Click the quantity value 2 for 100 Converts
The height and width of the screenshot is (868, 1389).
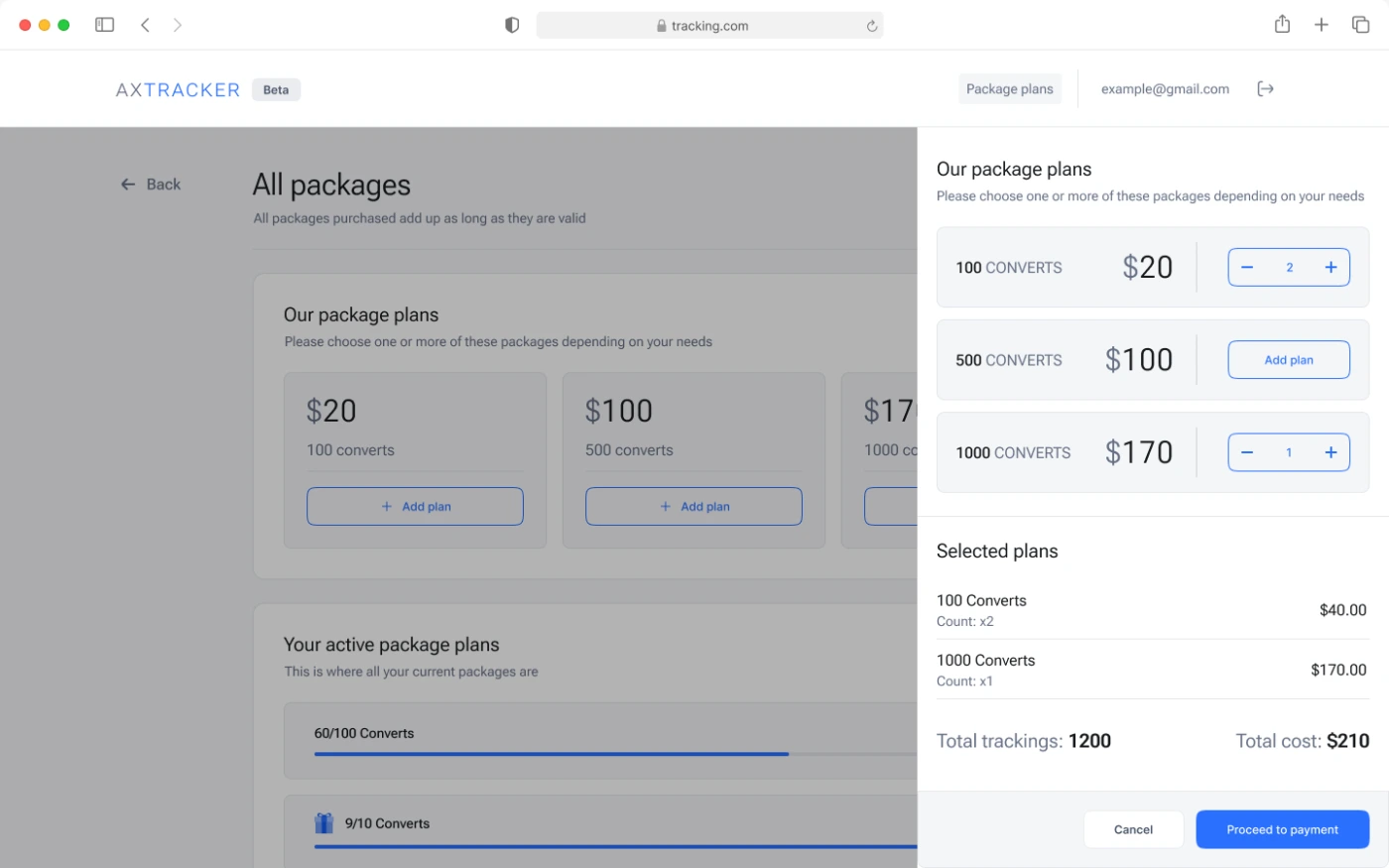click(1289, 267)
